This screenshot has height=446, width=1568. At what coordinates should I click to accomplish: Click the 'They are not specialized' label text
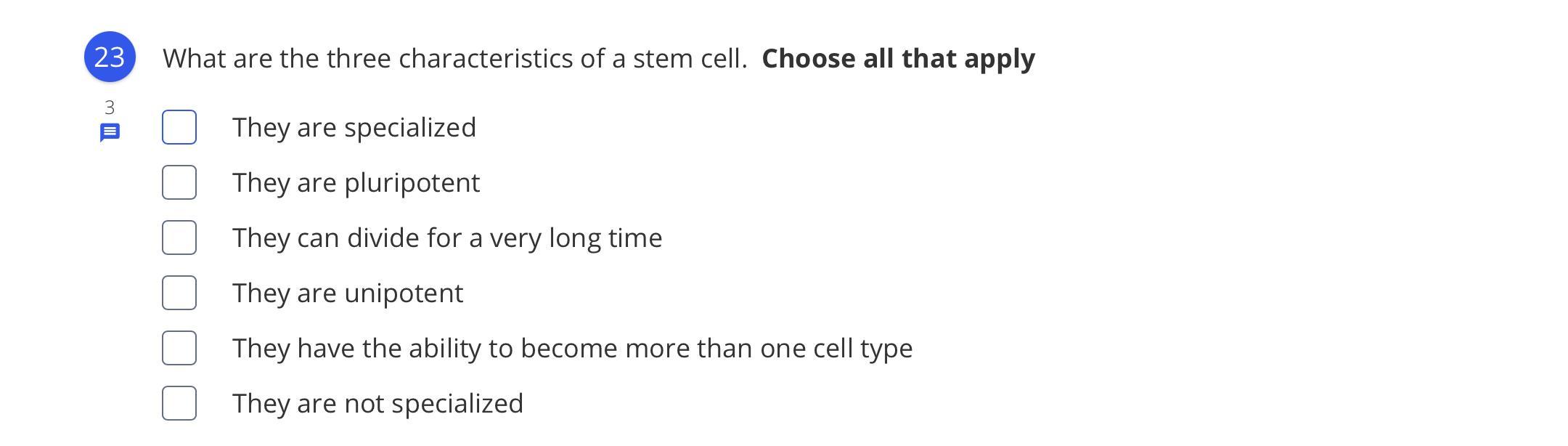click(x=377, y=404)
